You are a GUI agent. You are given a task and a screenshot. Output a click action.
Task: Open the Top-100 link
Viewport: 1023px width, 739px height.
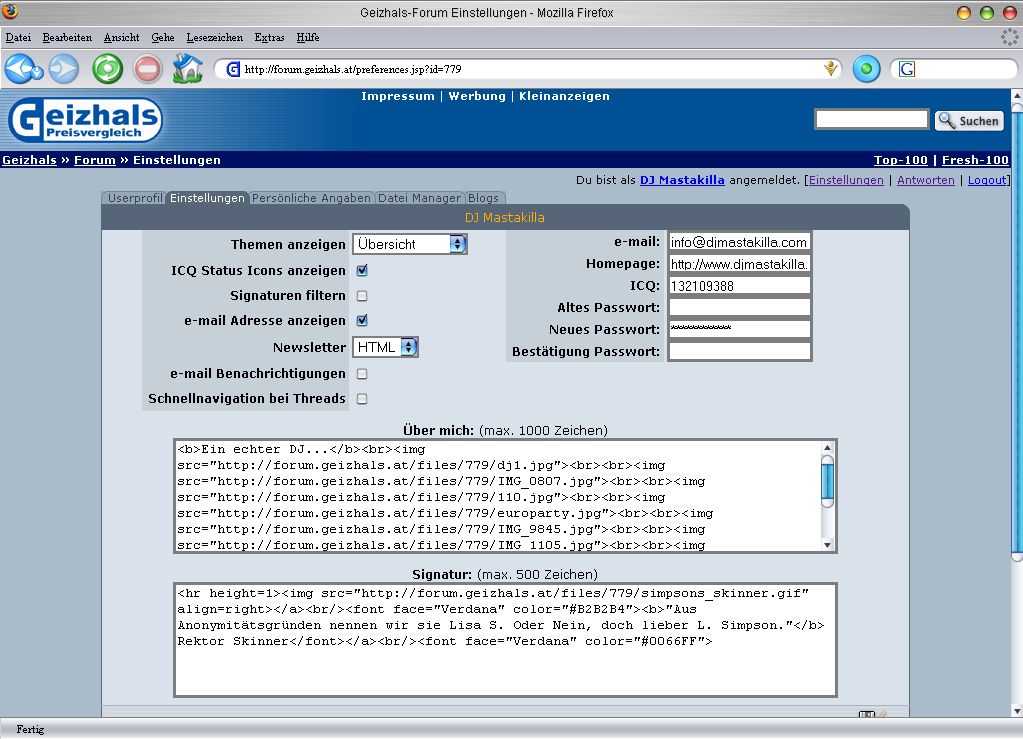tap(900, 160)
